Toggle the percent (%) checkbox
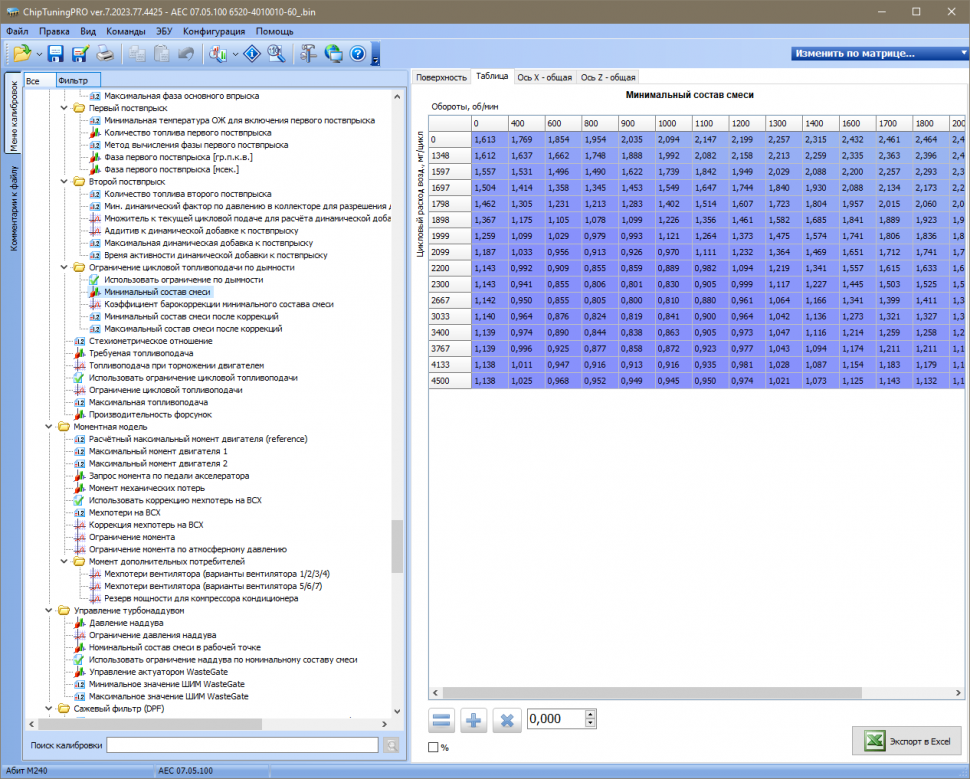The height and width of the screenshot is (779, 970). (x=433, y=747)
